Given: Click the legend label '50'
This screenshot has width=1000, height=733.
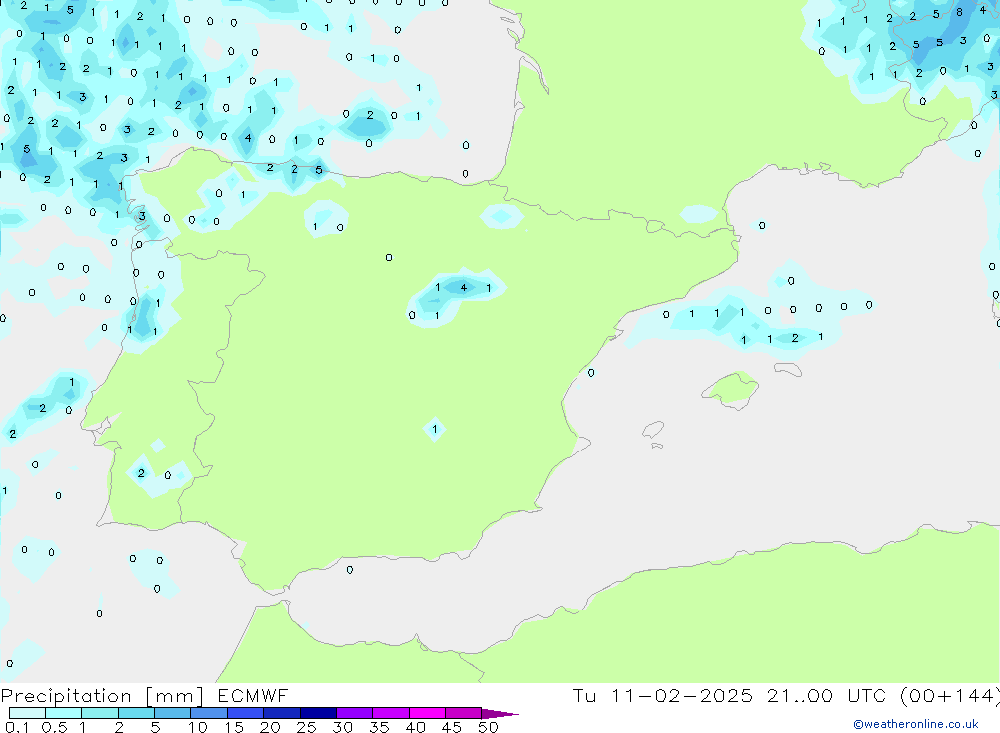Looking at the screenshot, I should click(488, 727).
